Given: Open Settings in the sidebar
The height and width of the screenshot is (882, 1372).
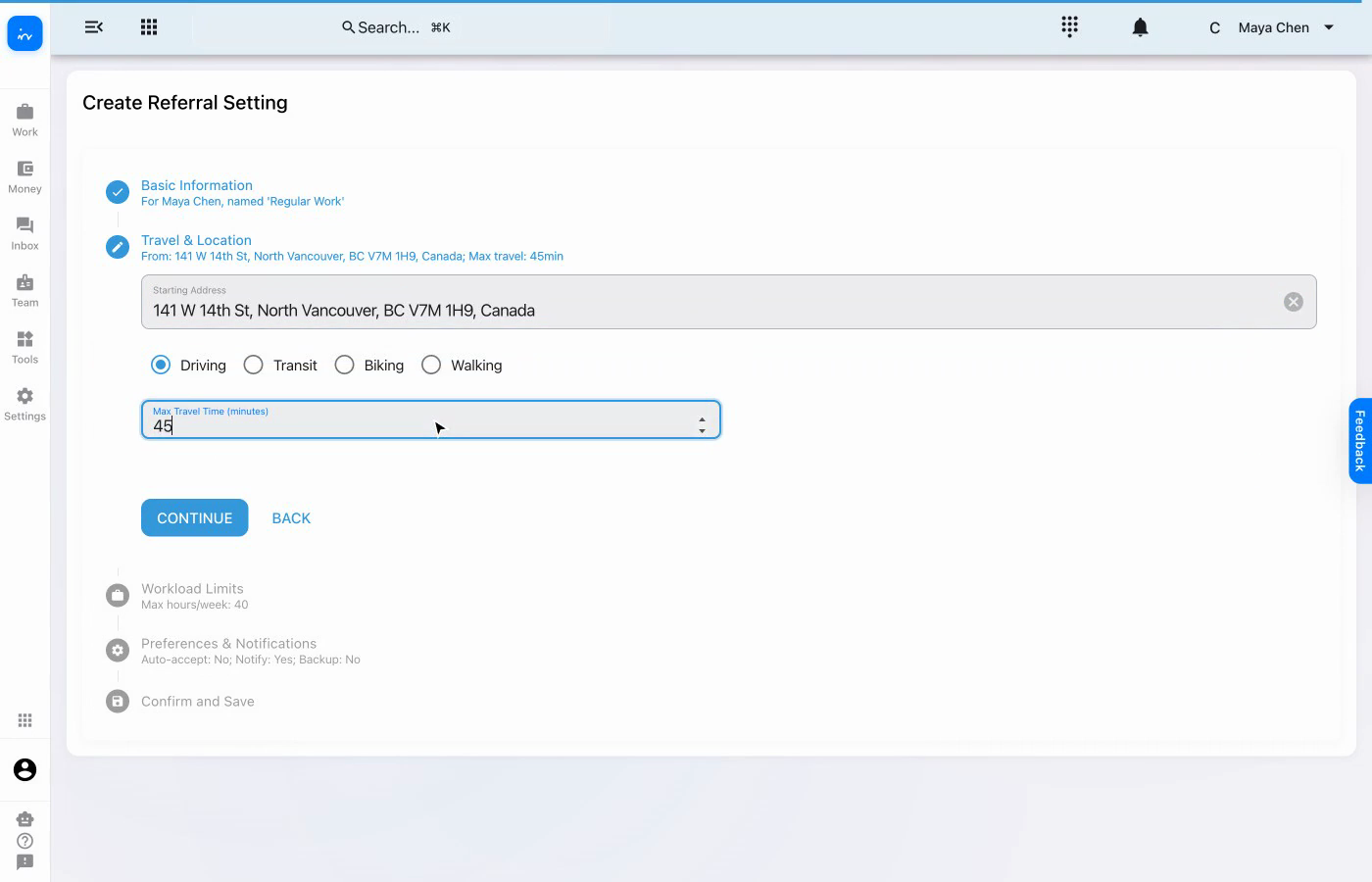Looking at the screenshot, I should click(x=25, y=405).
